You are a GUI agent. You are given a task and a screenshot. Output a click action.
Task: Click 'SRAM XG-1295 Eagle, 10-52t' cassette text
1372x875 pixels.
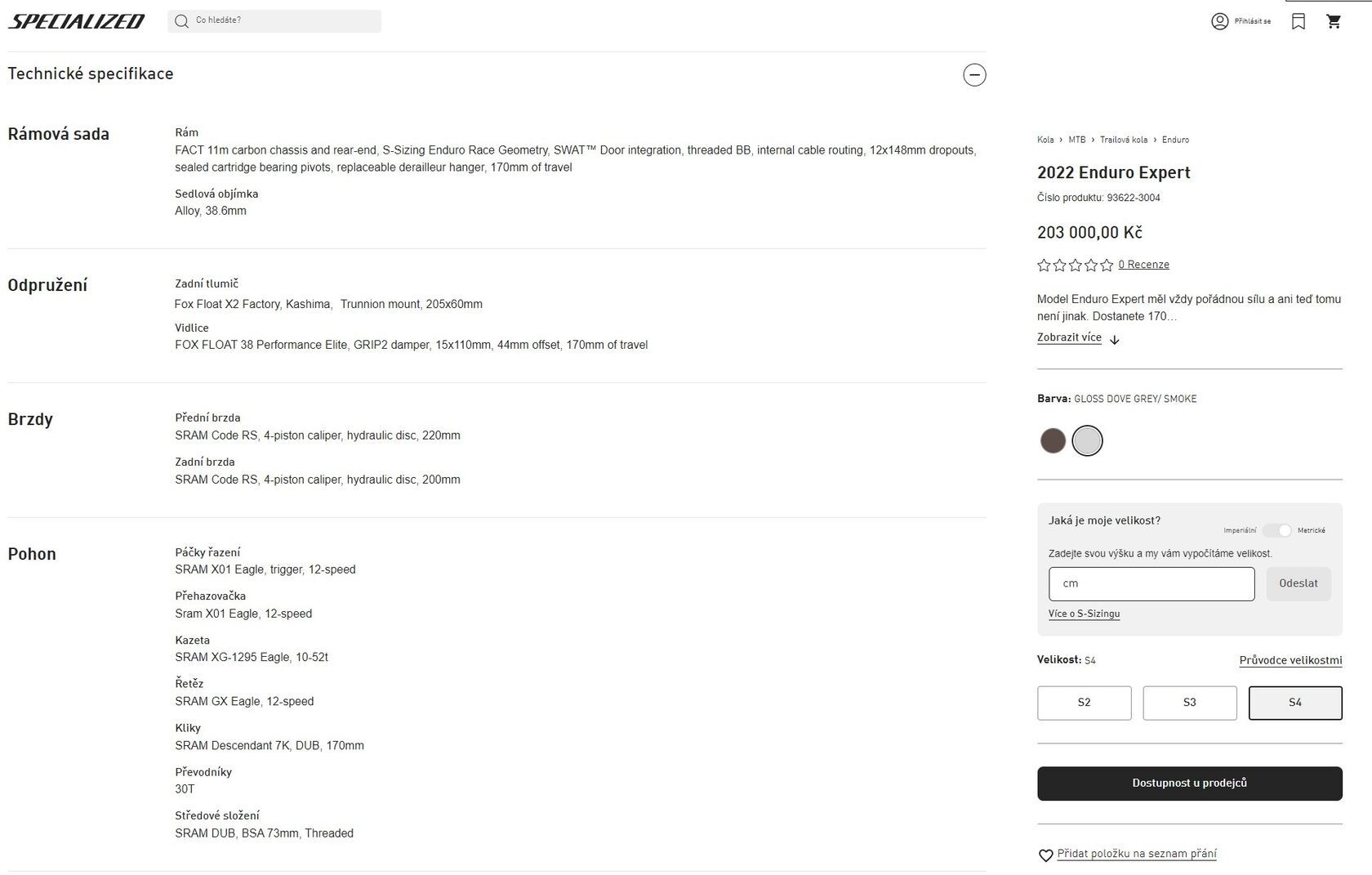coord(252,657)
